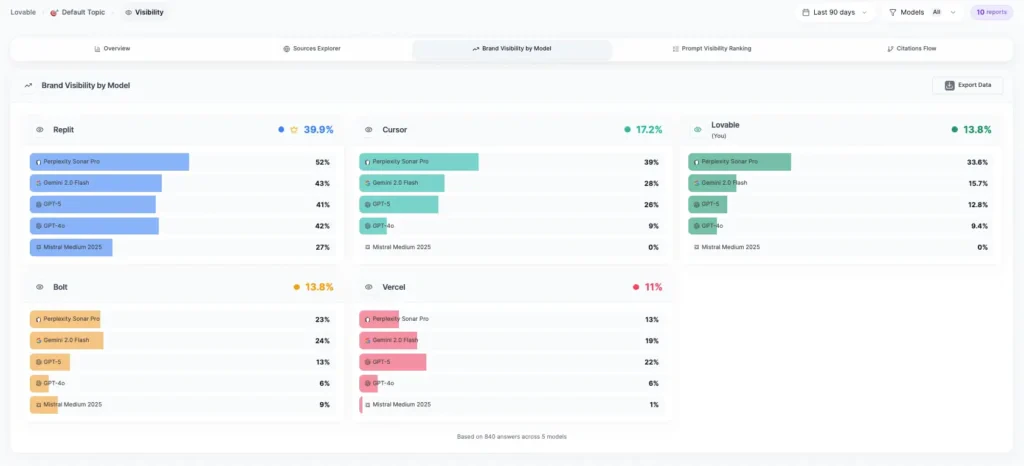
Task: Click the star icon on Replit card
Action: pyautogui.click(x=294, y=130)
